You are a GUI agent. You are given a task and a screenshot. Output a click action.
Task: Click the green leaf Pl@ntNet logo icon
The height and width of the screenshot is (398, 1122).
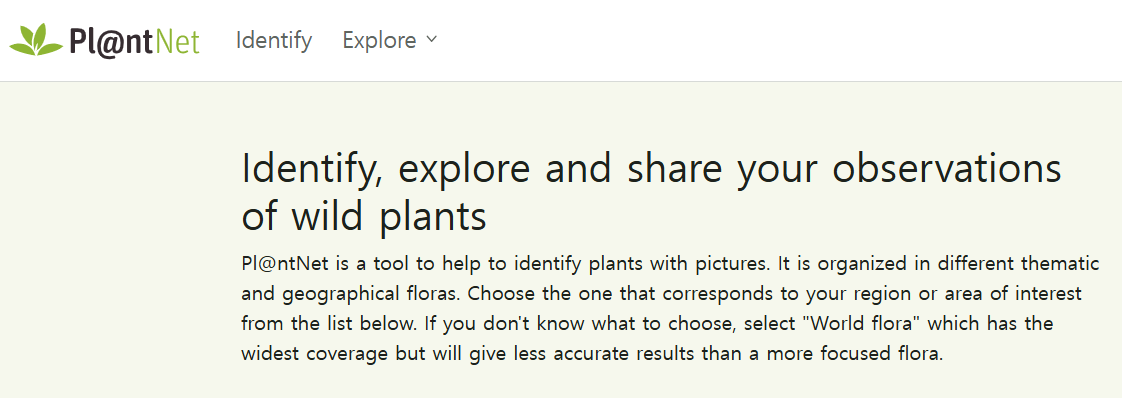(x=36, y=40)
